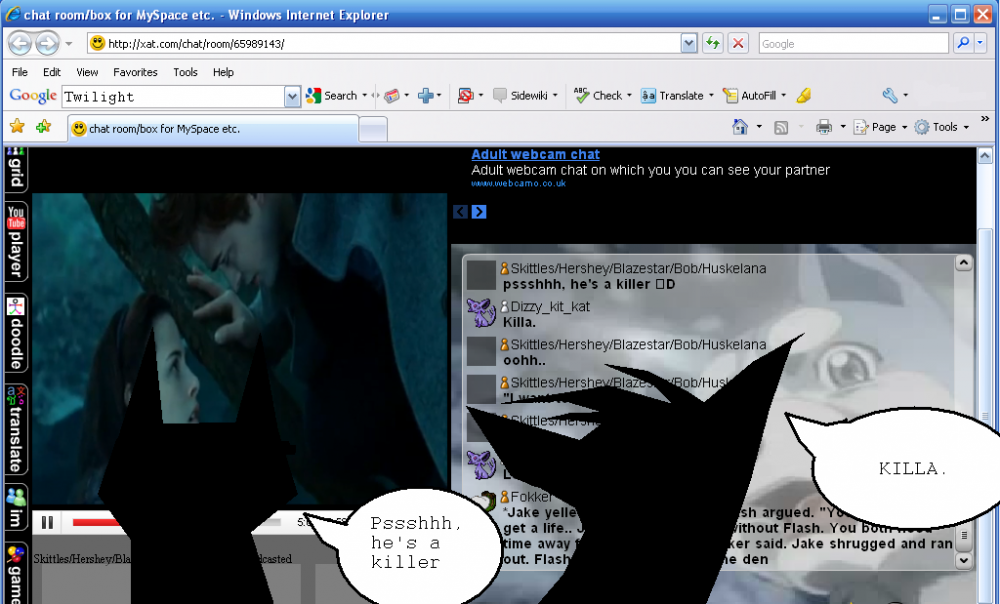Open the recent pages dropdown beside Forward
1000x604 pixels.
point(69,44)
